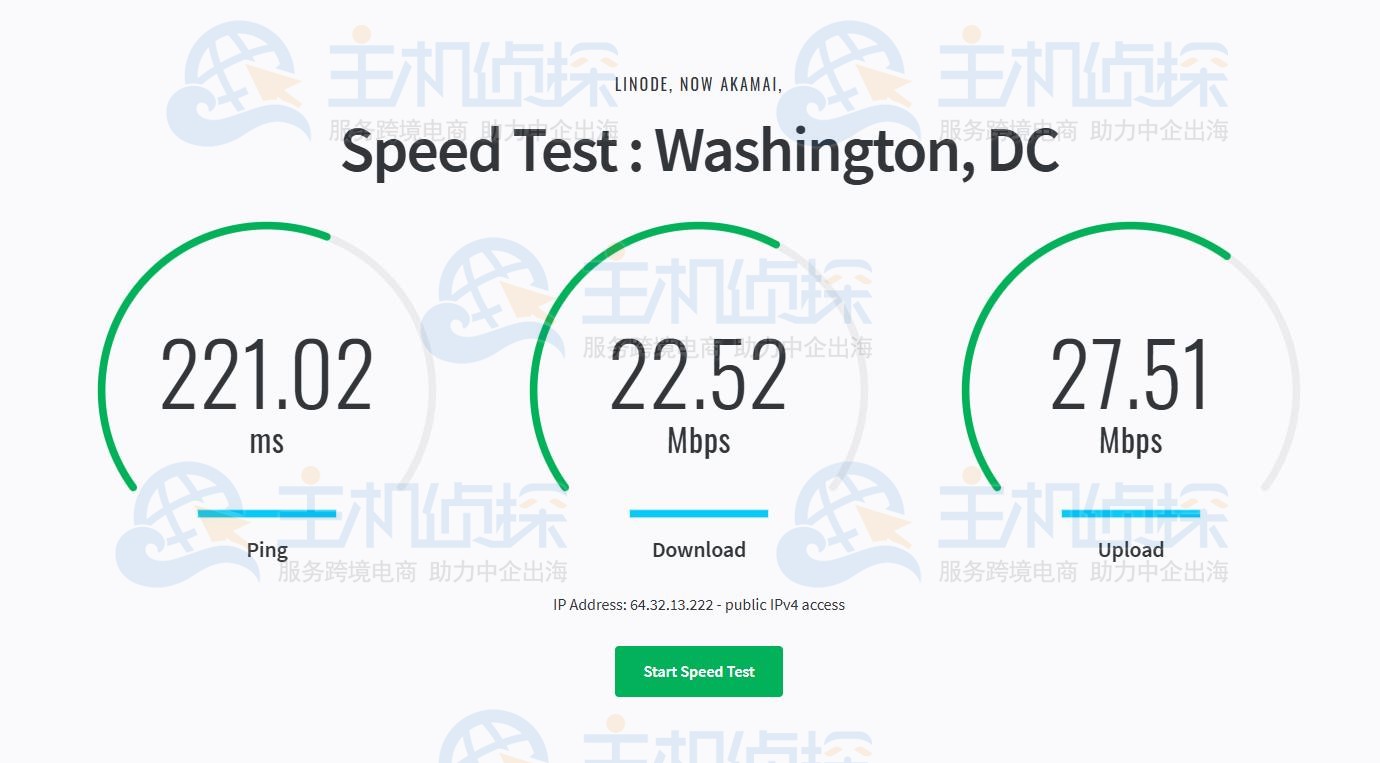Image resolution: width=1380 pixels, height=763 pixels.
Task: Click the LINODE, NOW AKAMAI text
Action: (698, 85)
